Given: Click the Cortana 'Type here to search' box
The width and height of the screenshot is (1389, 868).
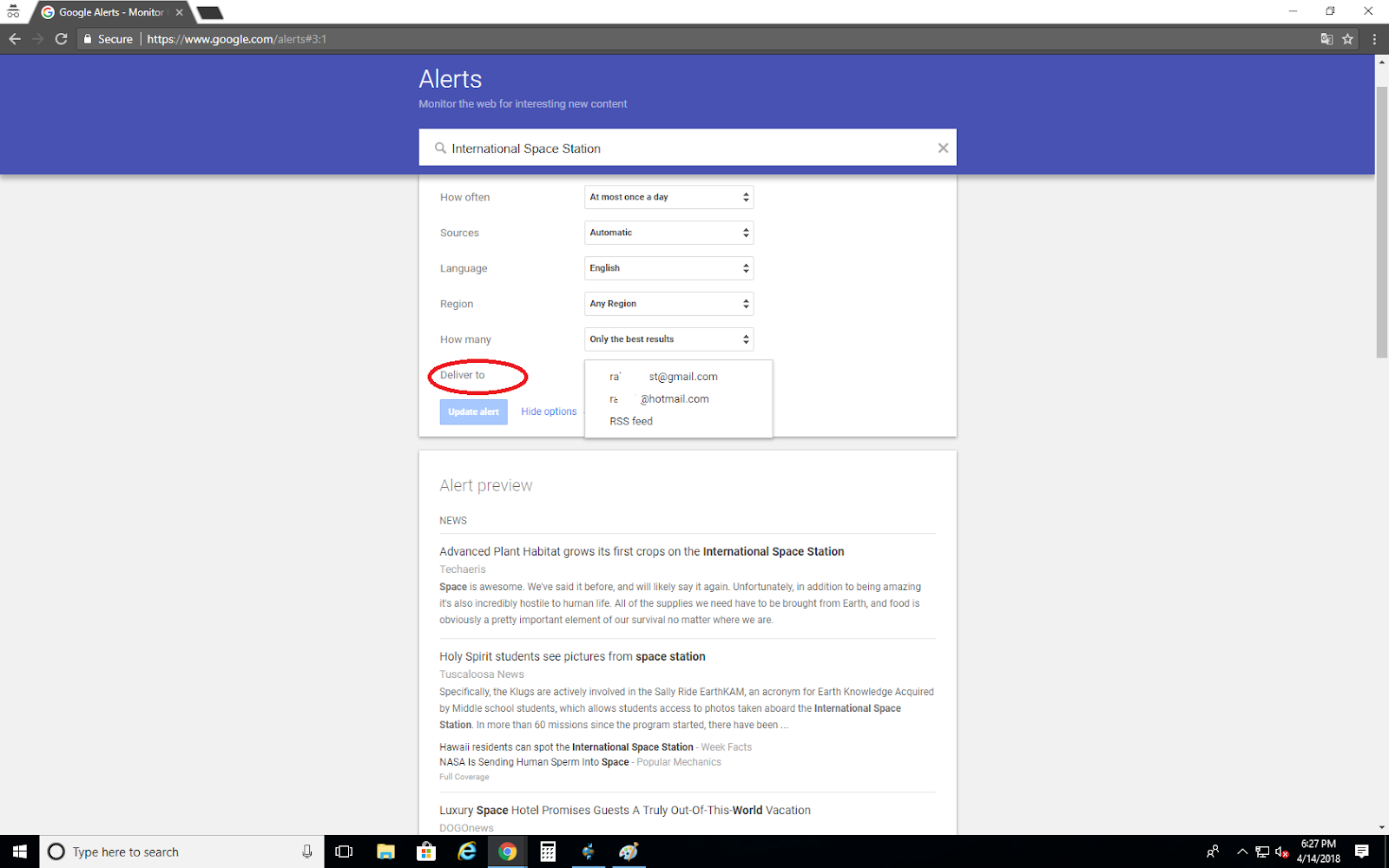Looking at the screenshot, I should pos(182,852).
